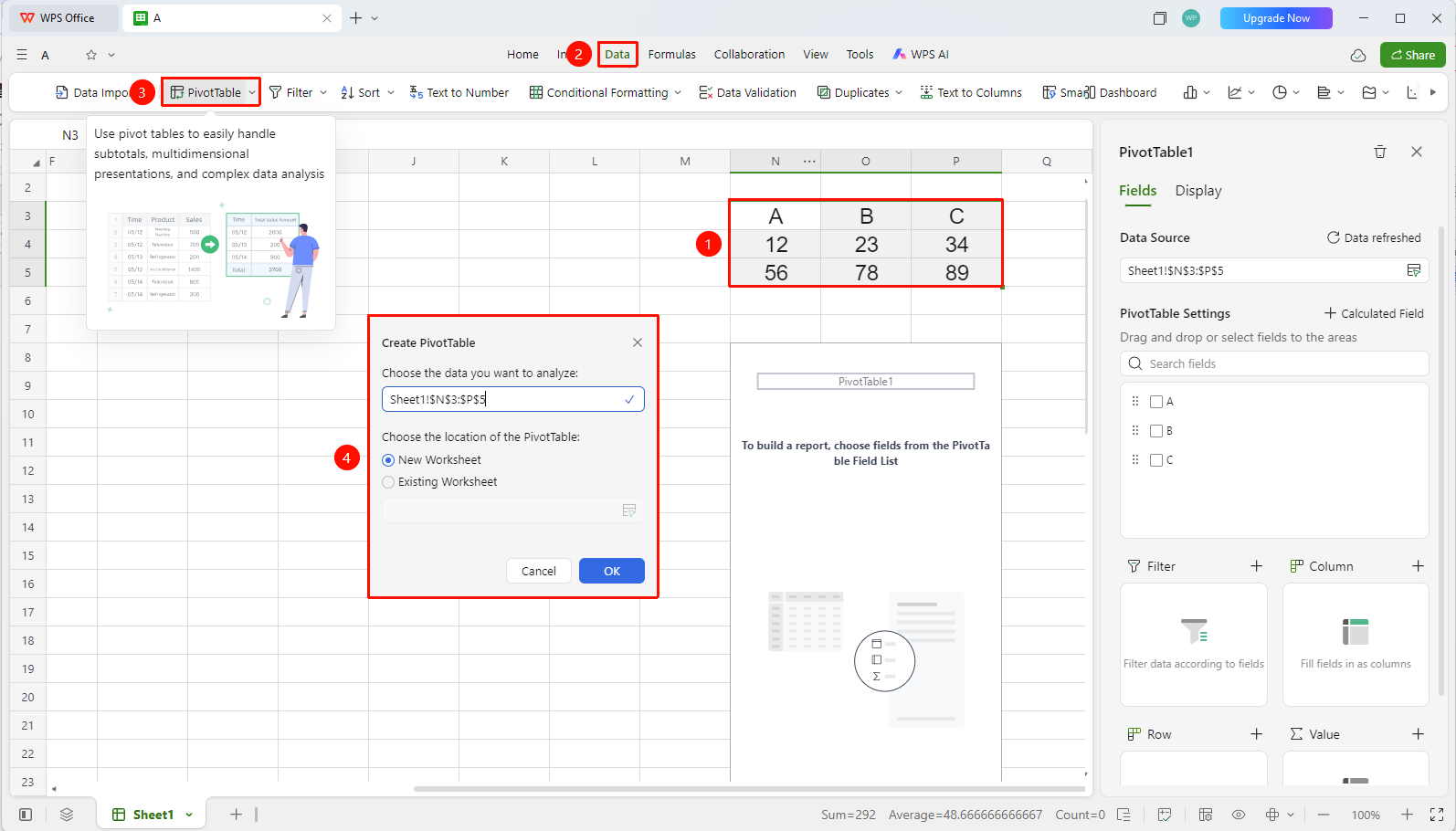Open the hamburger main menu icon
The image size is (1456, 831).
[x=22, y=55]
